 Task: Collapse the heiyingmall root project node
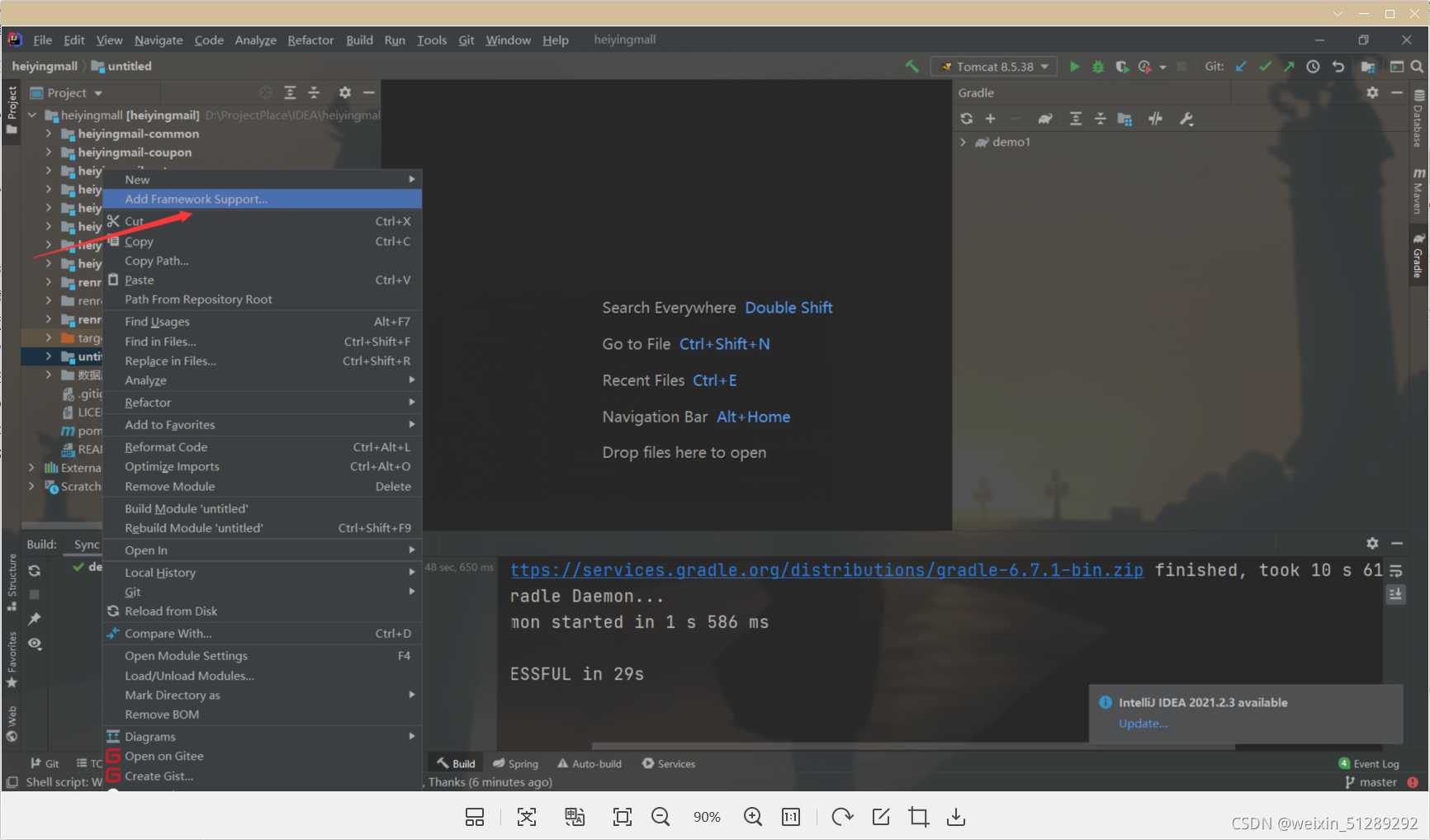pyautogui.click(x=32, y=116)
